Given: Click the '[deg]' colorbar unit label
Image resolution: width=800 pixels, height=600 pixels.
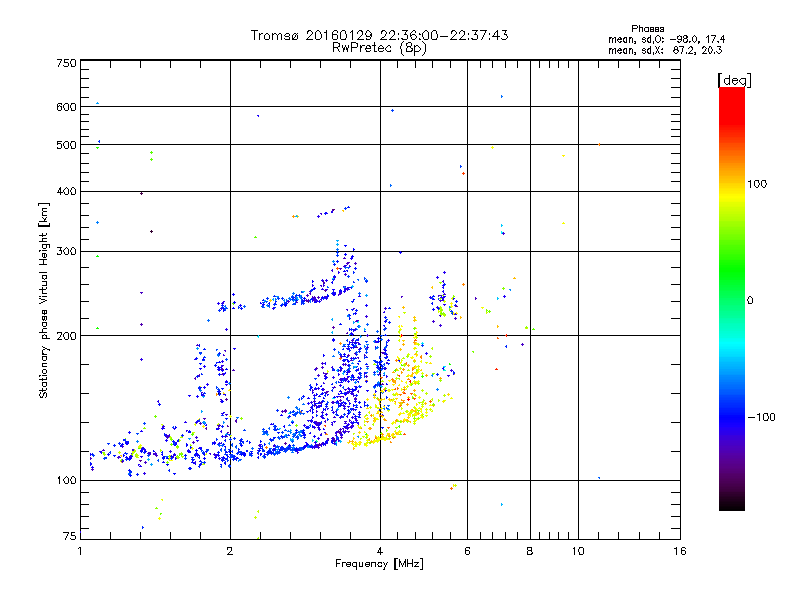Looking at the screenshot, I should click(734, 80).
